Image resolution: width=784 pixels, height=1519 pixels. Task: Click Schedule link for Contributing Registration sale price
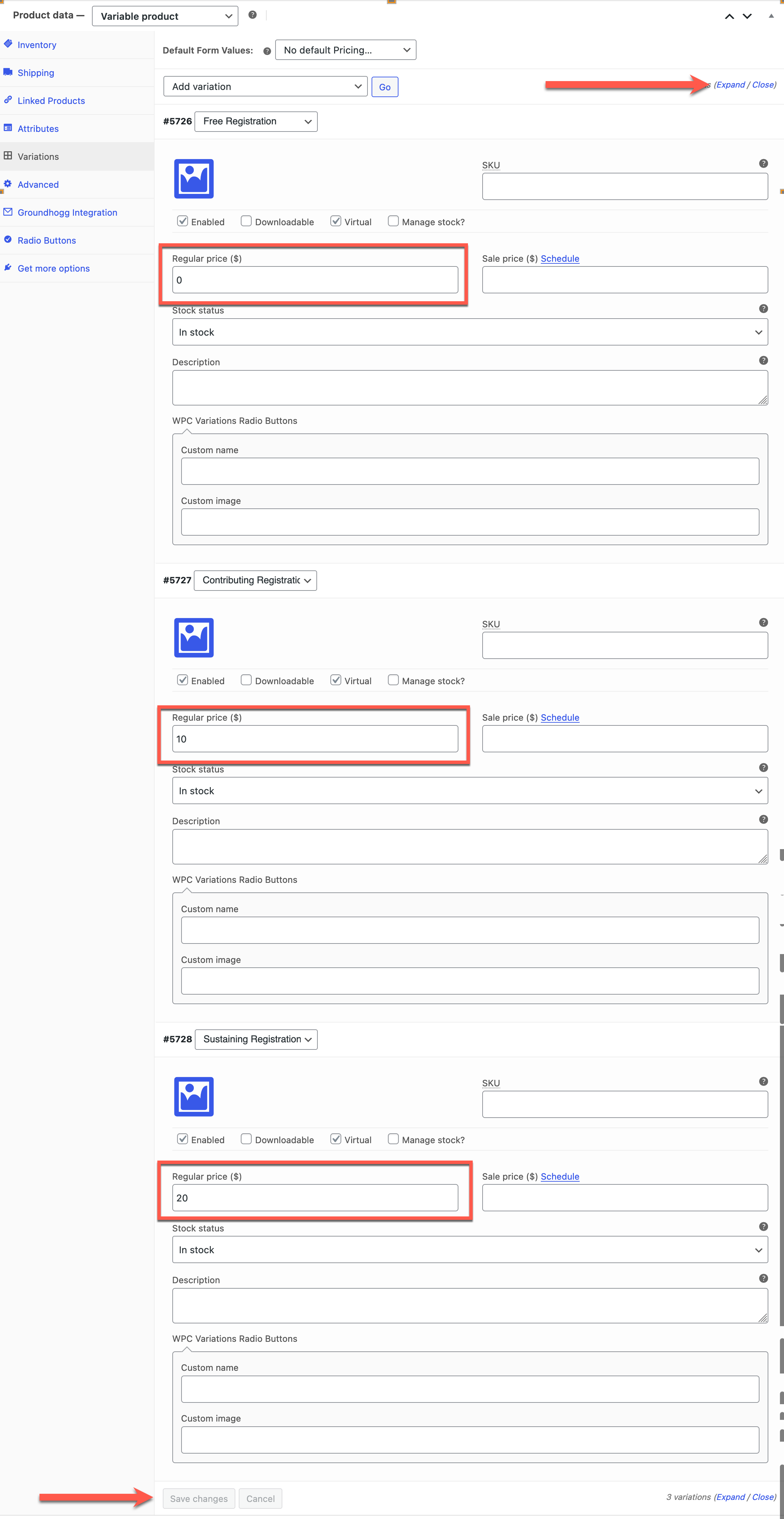(560, 717)
